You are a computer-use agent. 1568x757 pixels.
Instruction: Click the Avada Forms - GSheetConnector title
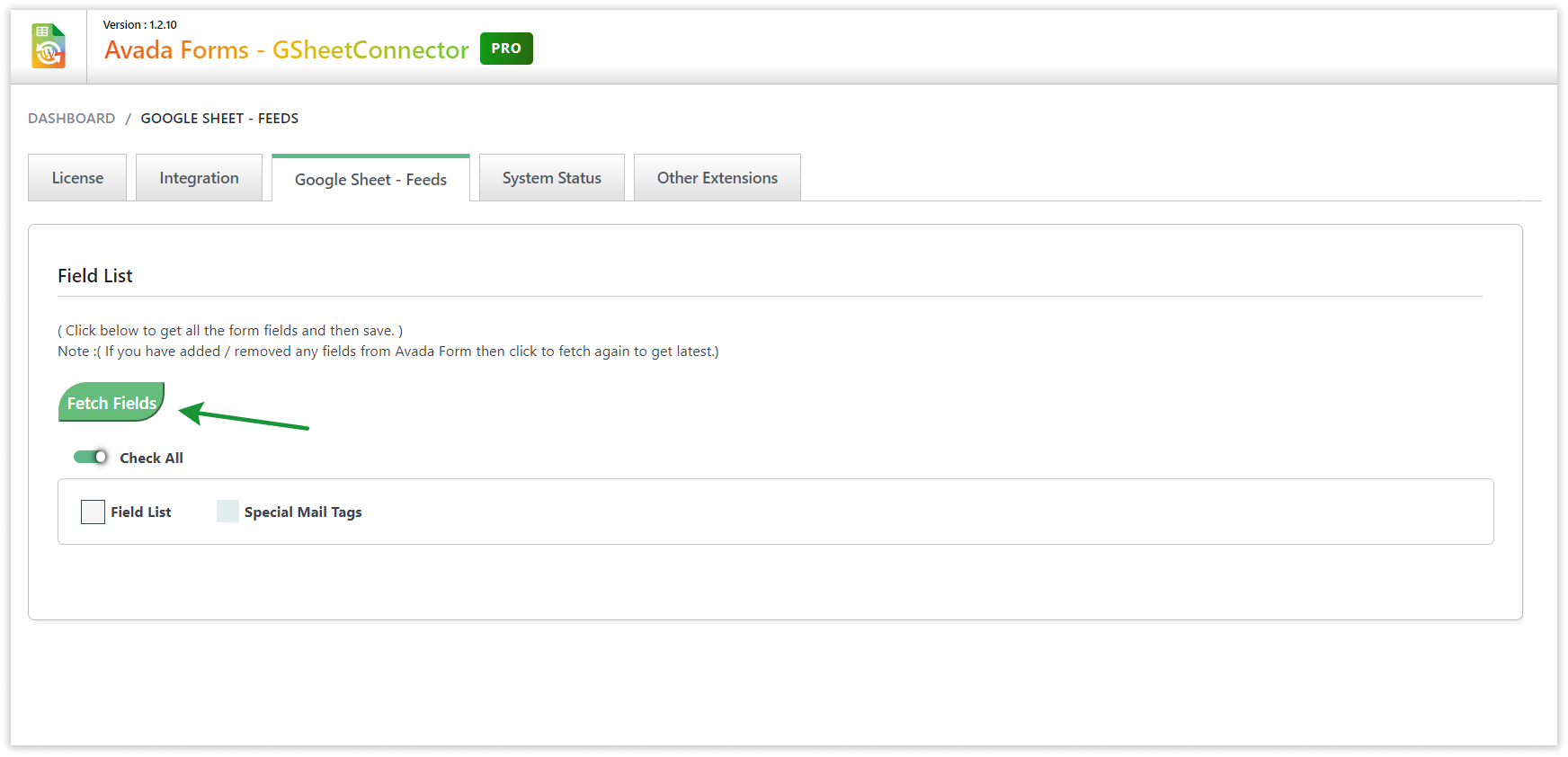287,50
